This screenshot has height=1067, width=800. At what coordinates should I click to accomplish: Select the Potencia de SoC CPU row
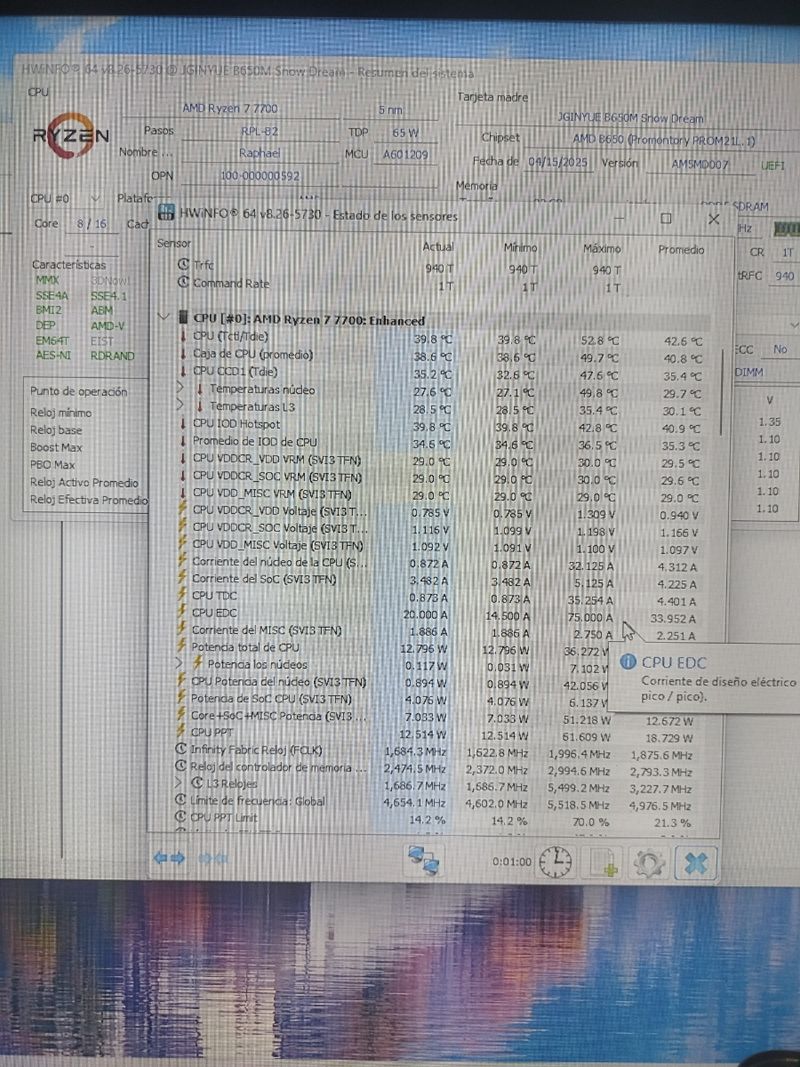point(442,700)
